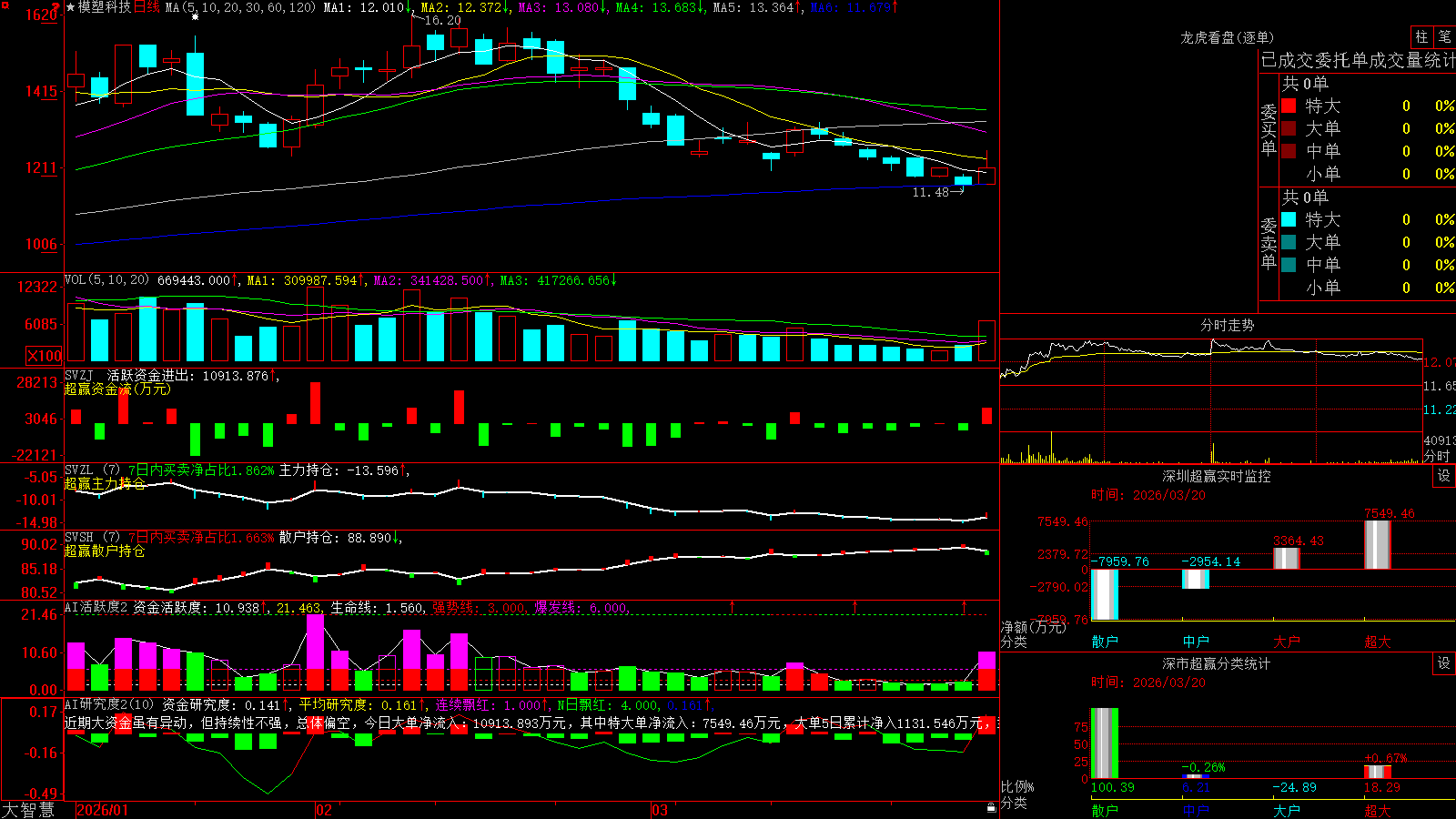Image resolution: width=1456 pixels, height=819 pixels.
Task: Click the white event marker above candlestick
Action: coord(195,16)
